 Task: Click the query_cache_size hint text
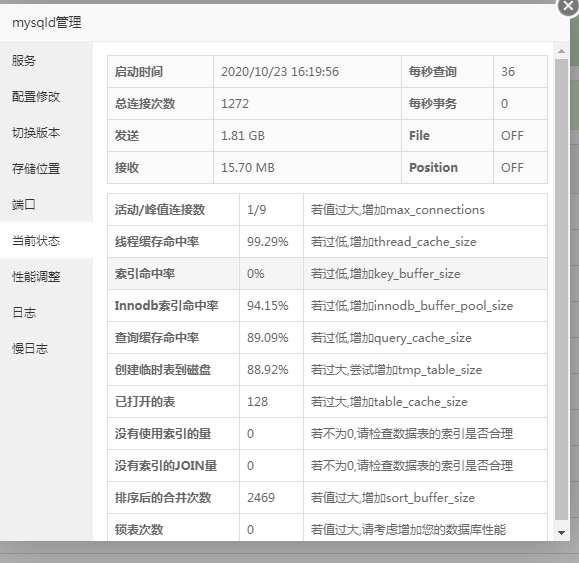[391, 338]
